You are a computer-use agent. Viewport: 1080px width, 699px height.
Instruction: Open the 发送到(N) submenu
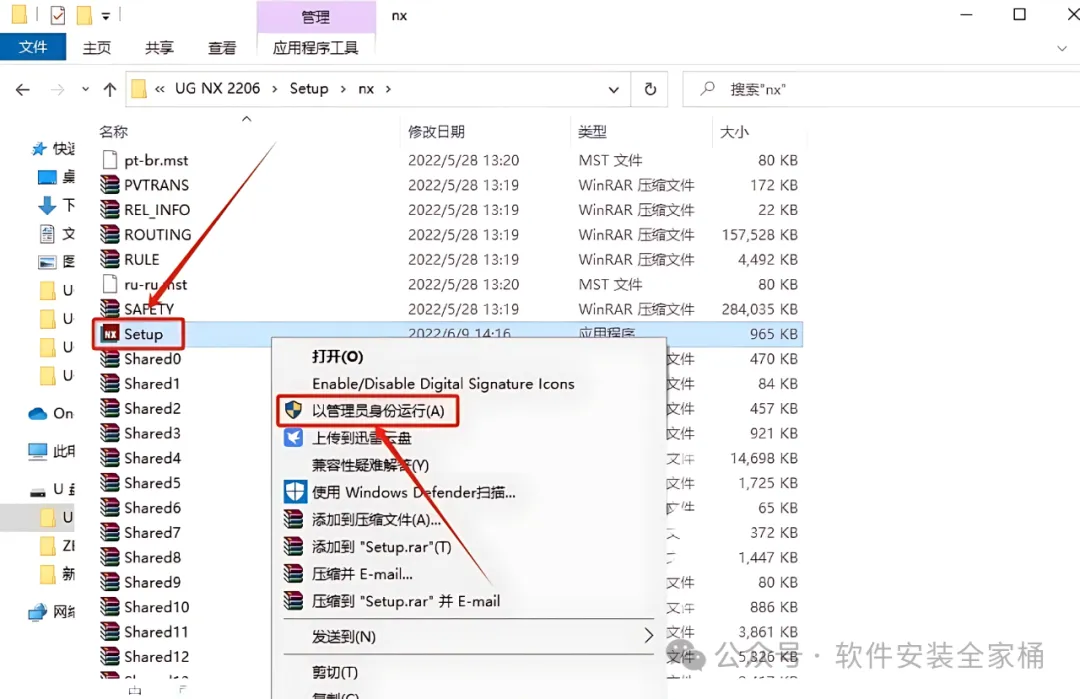[468, 636]
